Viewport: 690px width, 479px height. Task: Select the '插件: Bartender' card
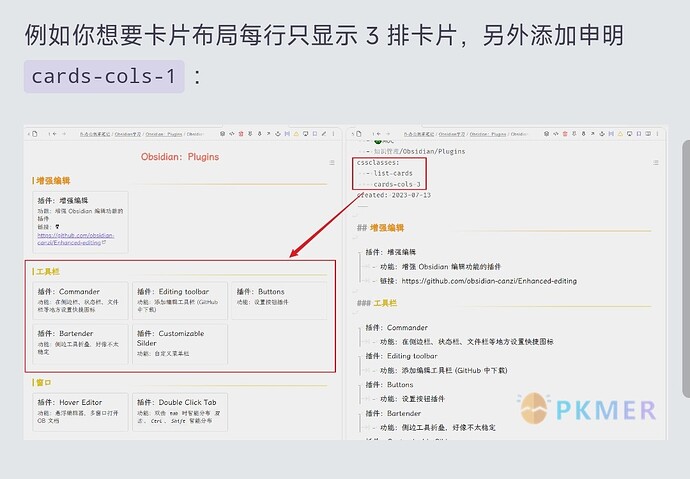point(80,344)
